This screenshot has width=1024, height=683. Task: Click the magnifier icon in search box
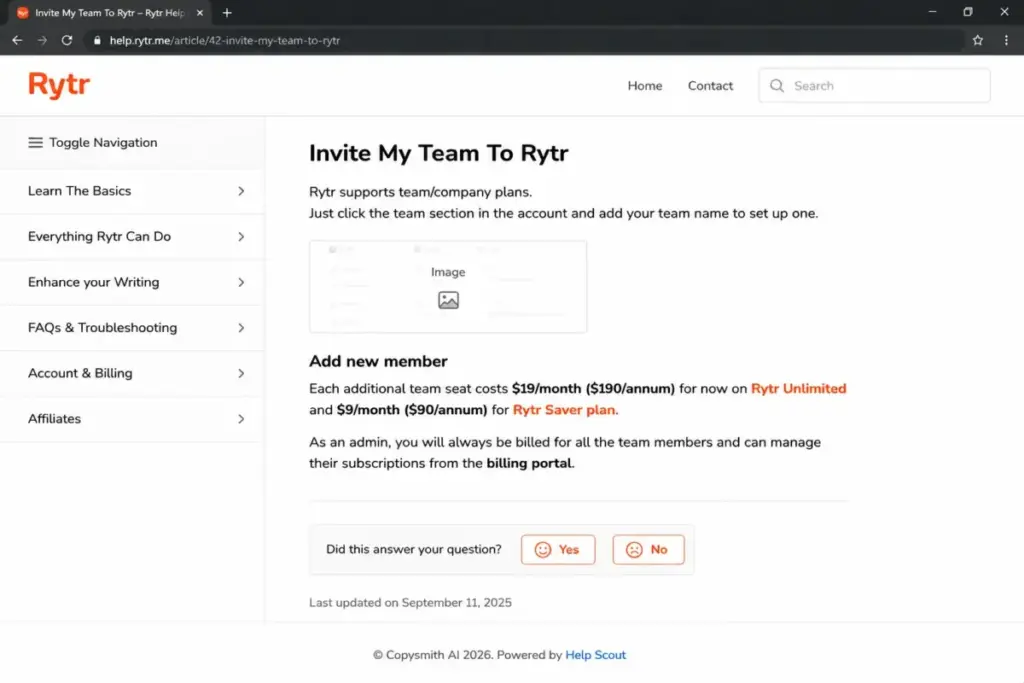tap(776, 86)
